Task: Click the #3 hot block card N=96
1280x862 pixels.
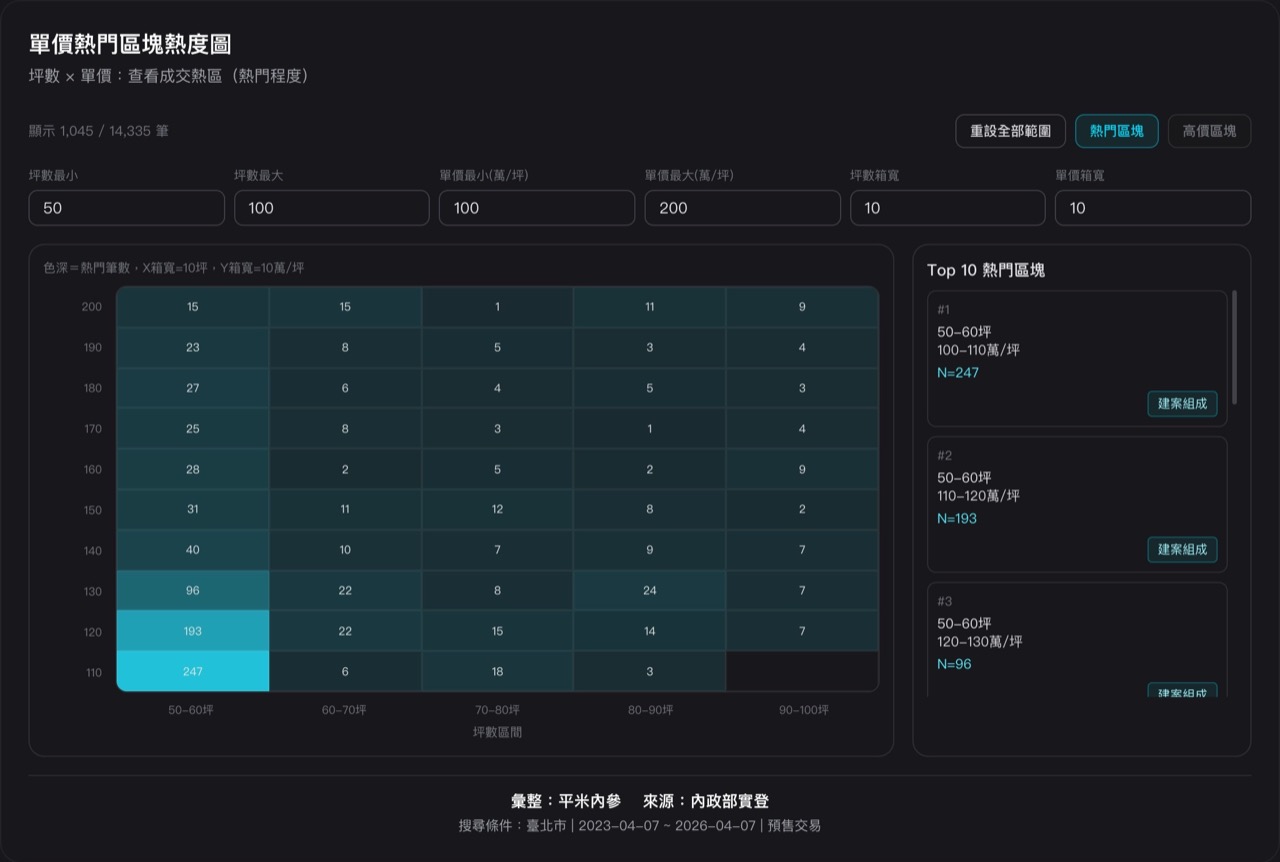Action: pyautogui.click(x=1076, y=640)
